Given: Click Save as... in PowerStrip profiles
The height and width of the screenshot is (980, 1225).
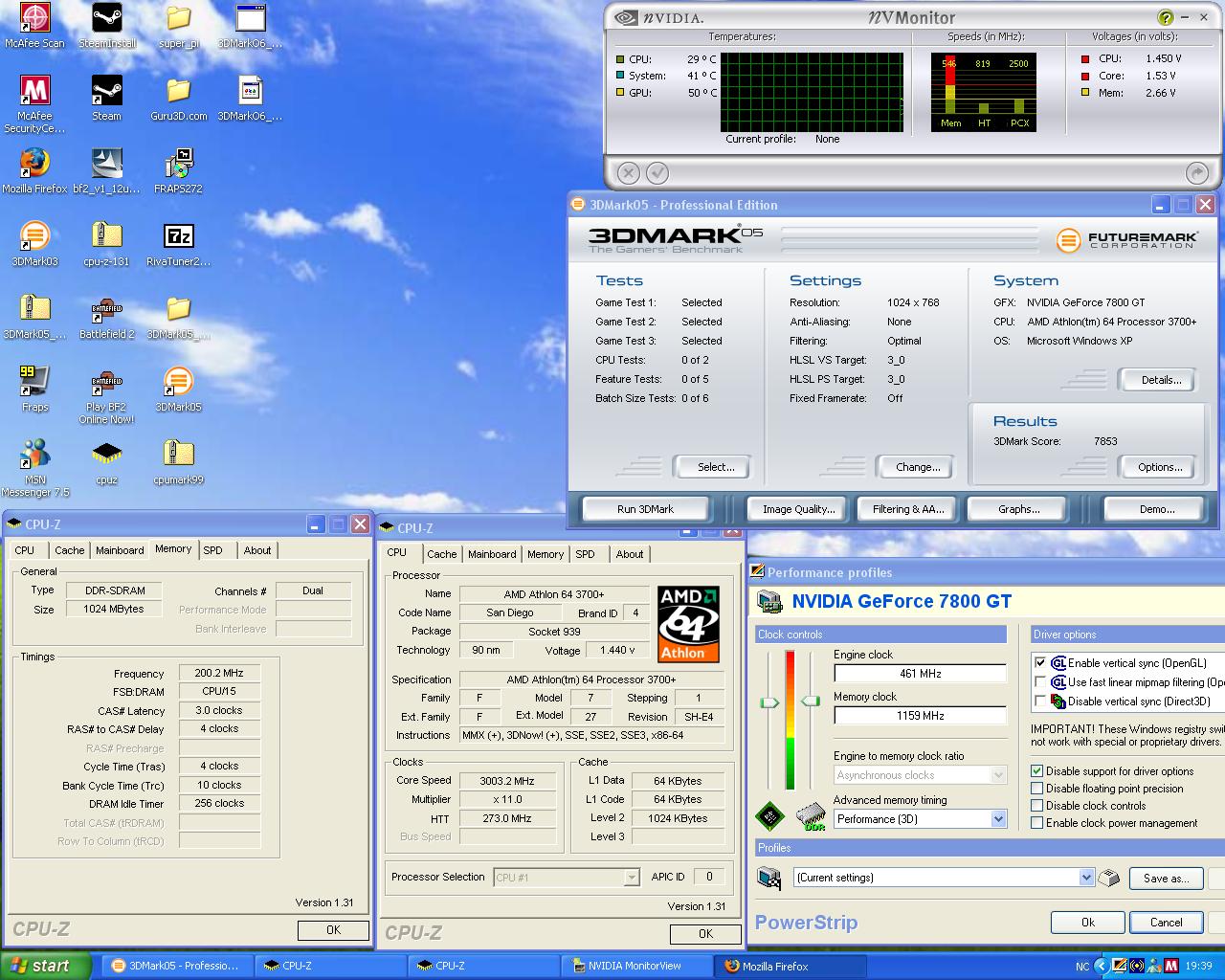Looking at the screenshot, I should point(1165,878).
